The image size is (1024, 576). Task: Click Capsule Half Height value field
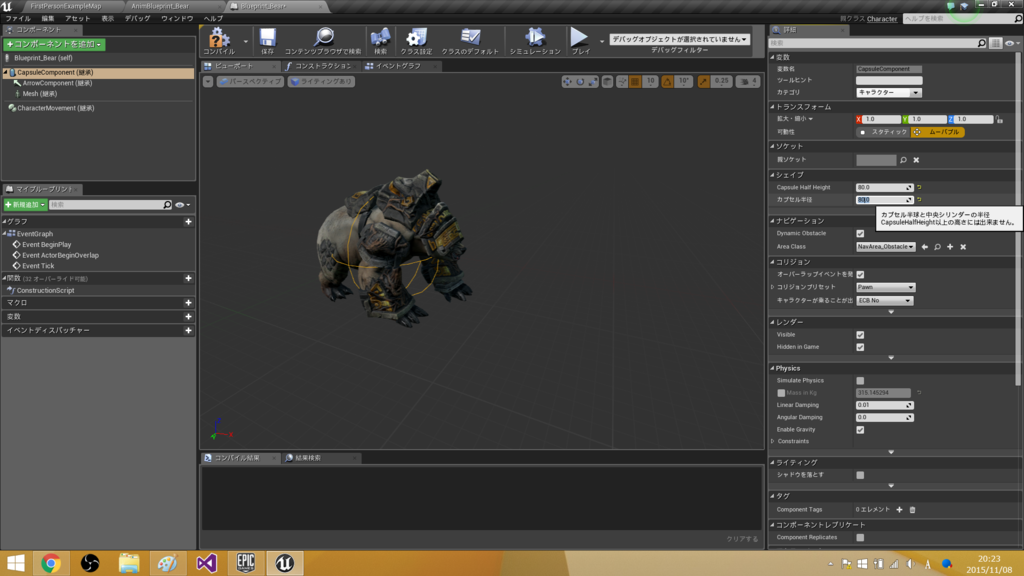coord(884,187)
